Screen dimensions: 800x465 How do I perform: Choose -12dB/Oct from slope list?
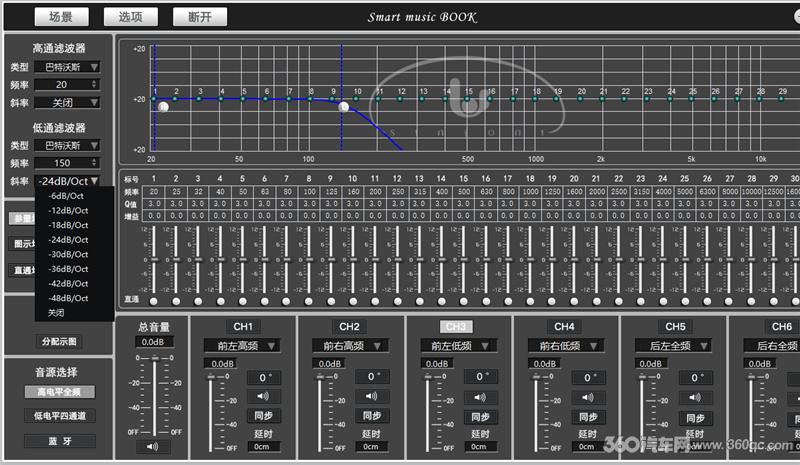(68, 210)
